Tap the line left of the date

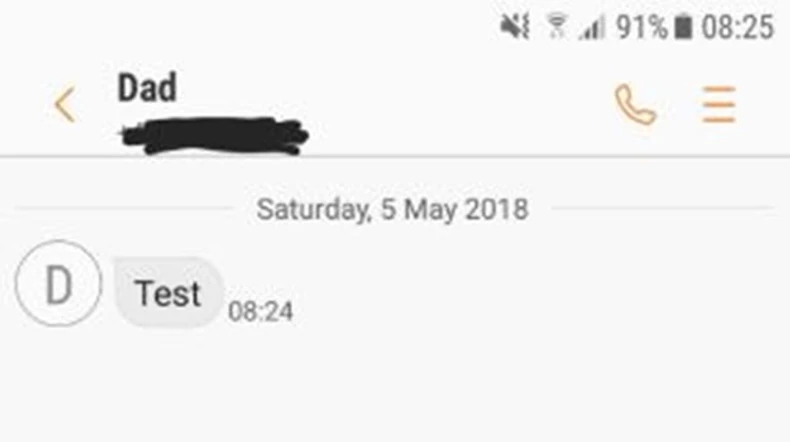(x=124, y=207)
